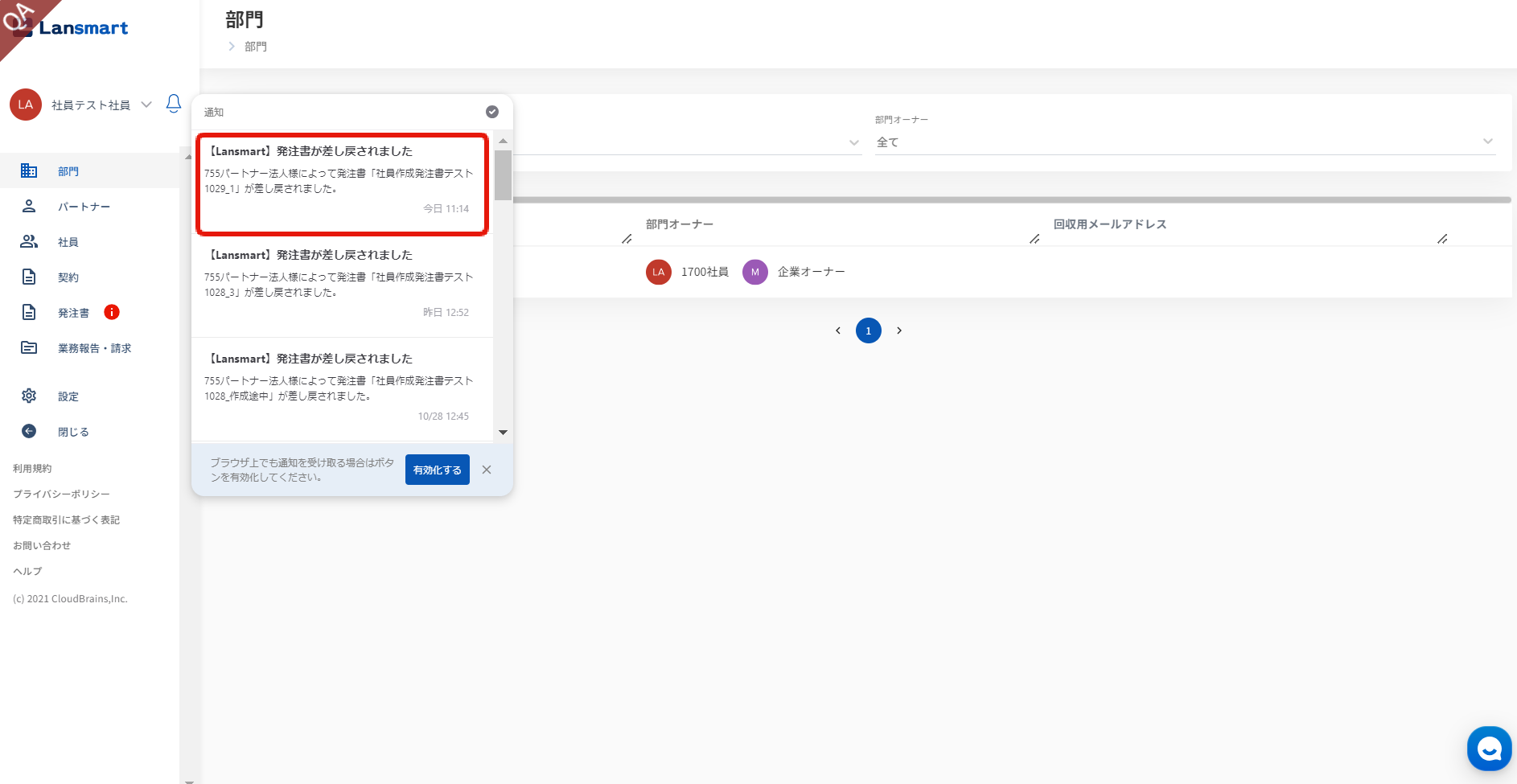The width and height of the screenshot is (1517, 784).
Task: Click resize handle of 回収用メールアドレス column
Action: (1442, 239)
